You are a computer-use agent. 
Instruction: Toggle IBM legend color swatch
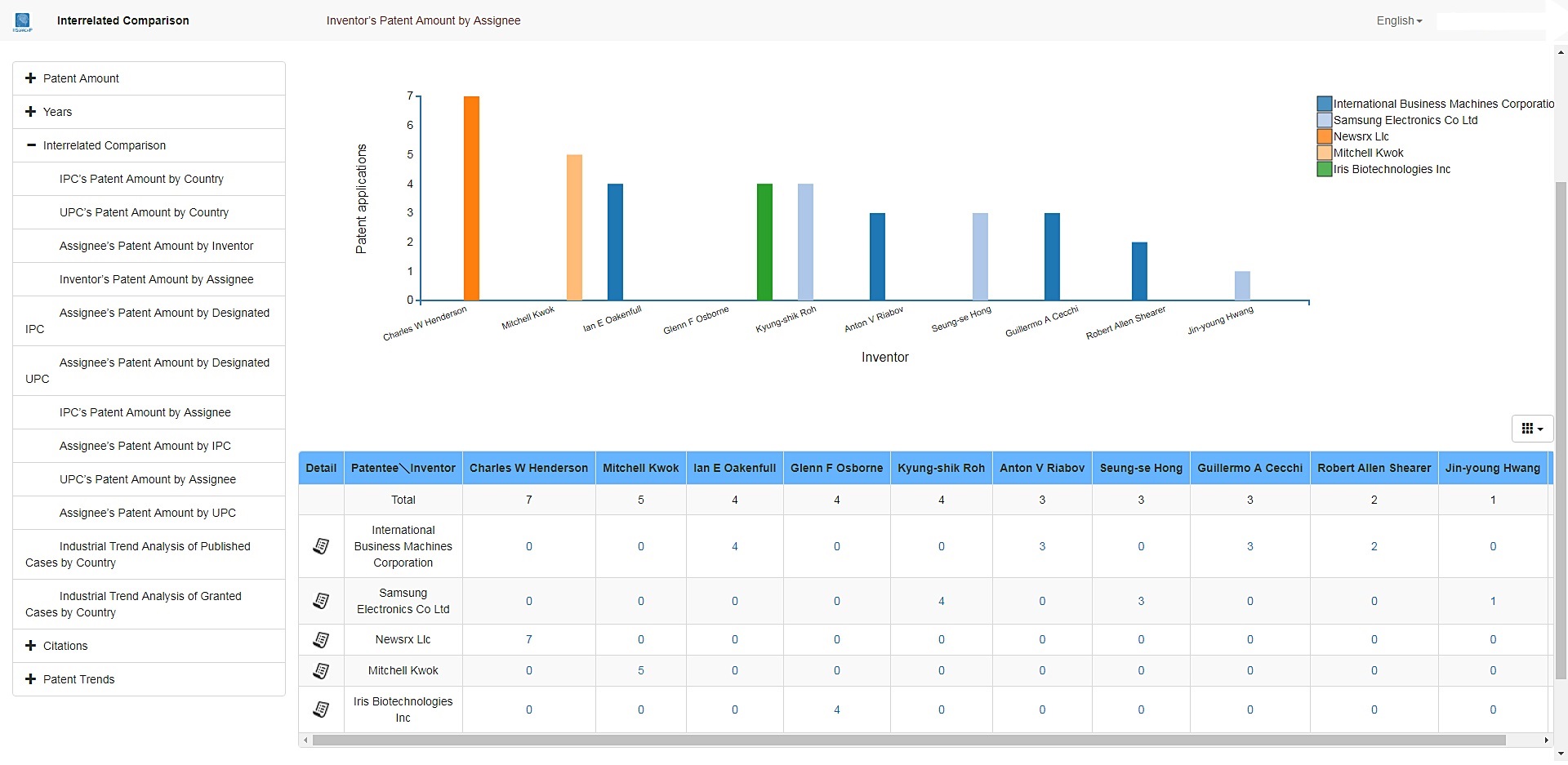tap(1325, 104)
